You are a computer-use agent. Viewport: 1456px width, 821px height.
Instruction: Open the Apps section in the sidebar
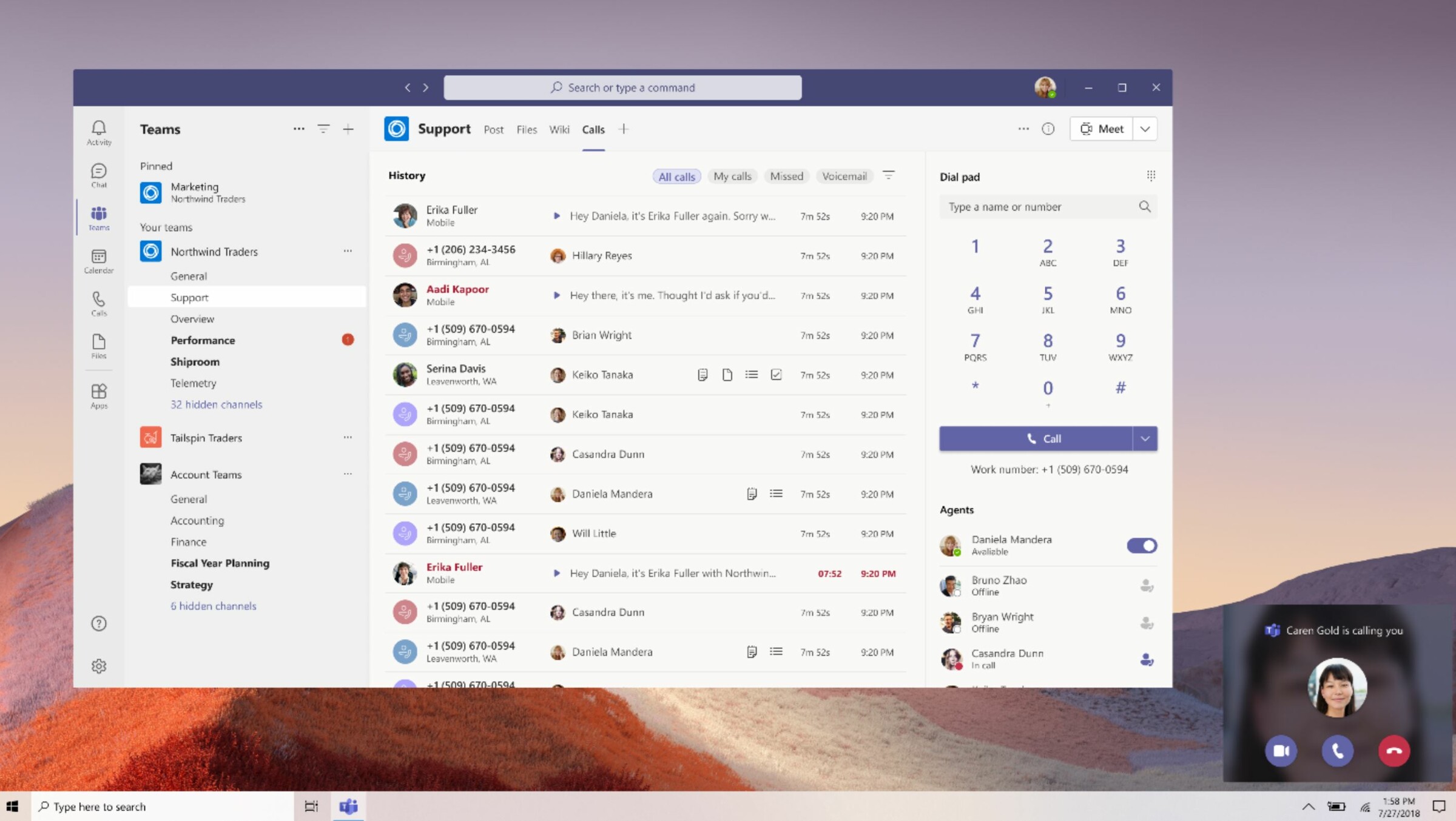tap(98, 394)
